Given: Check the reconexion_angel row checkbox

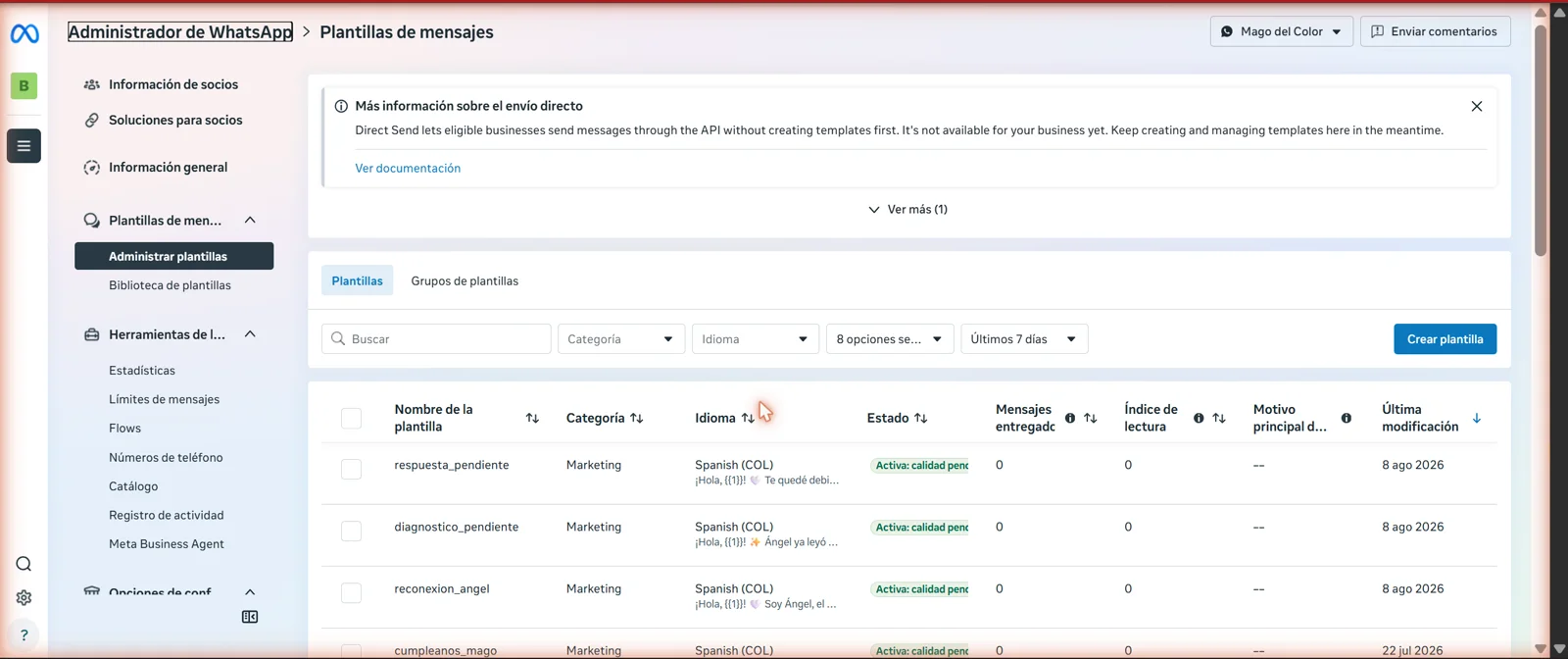Looking at the screenshot, I should pos(351,592).
